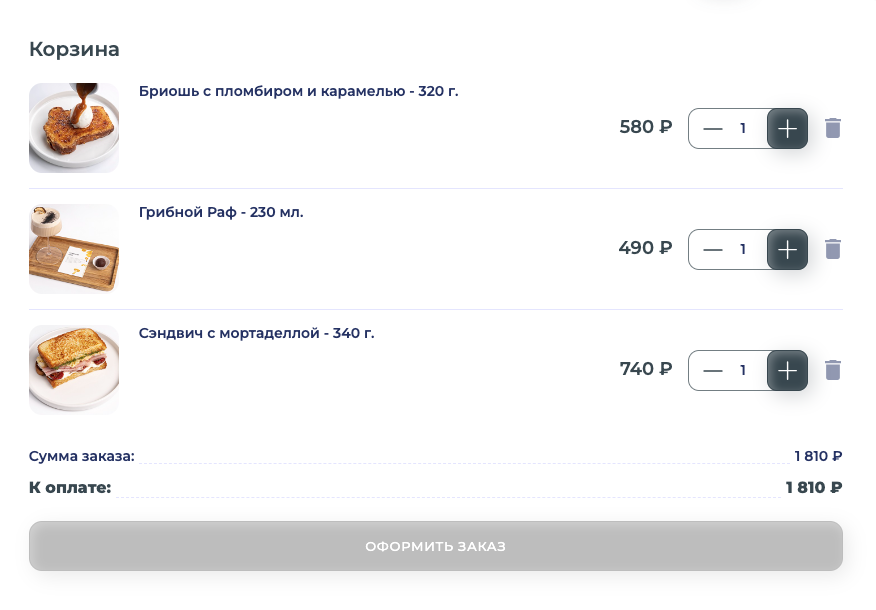This screenshot has height=610, width=876.
Task: Decrease quantity of brioche with ice cream
Action: (x=712, y=128)
